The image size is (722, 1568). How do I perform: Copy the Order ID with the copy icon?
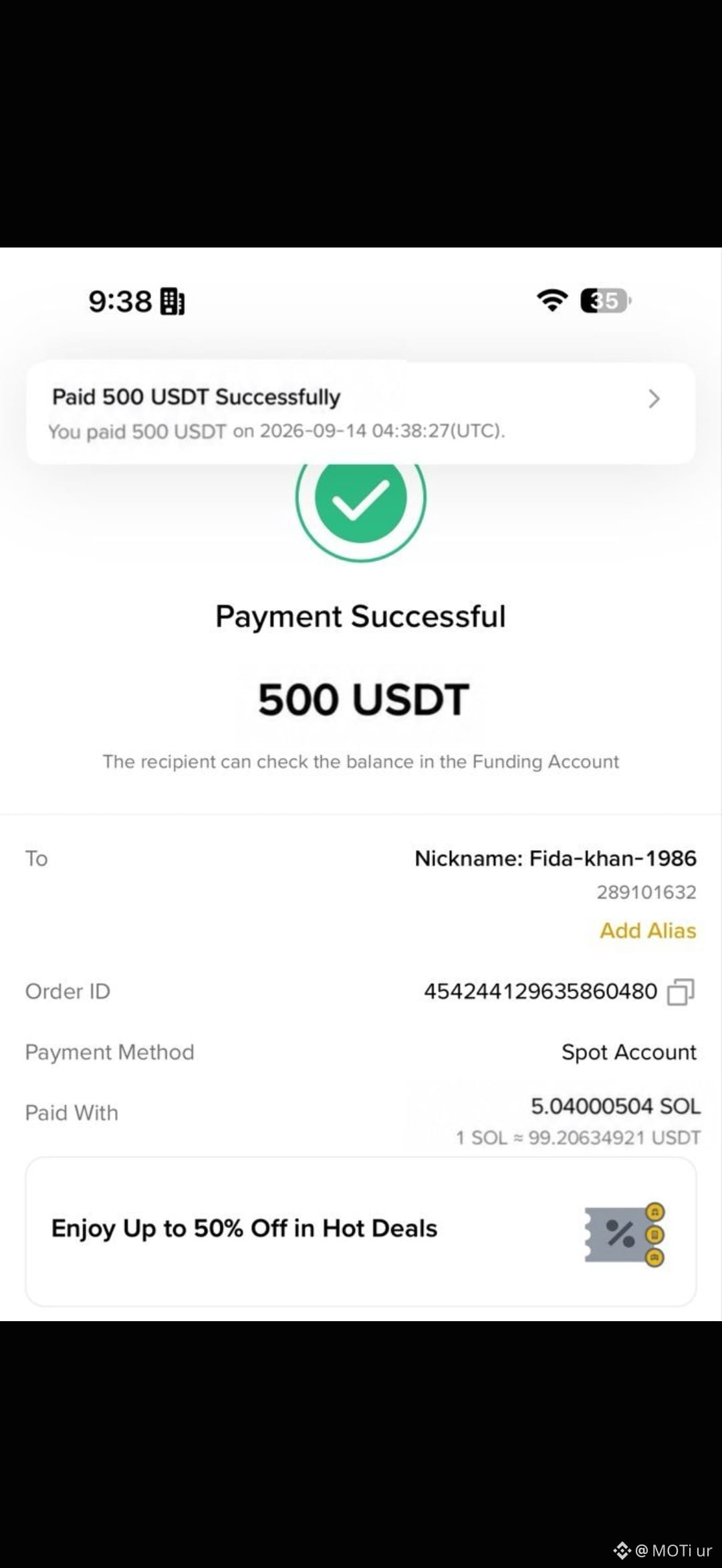pos(681,991)
